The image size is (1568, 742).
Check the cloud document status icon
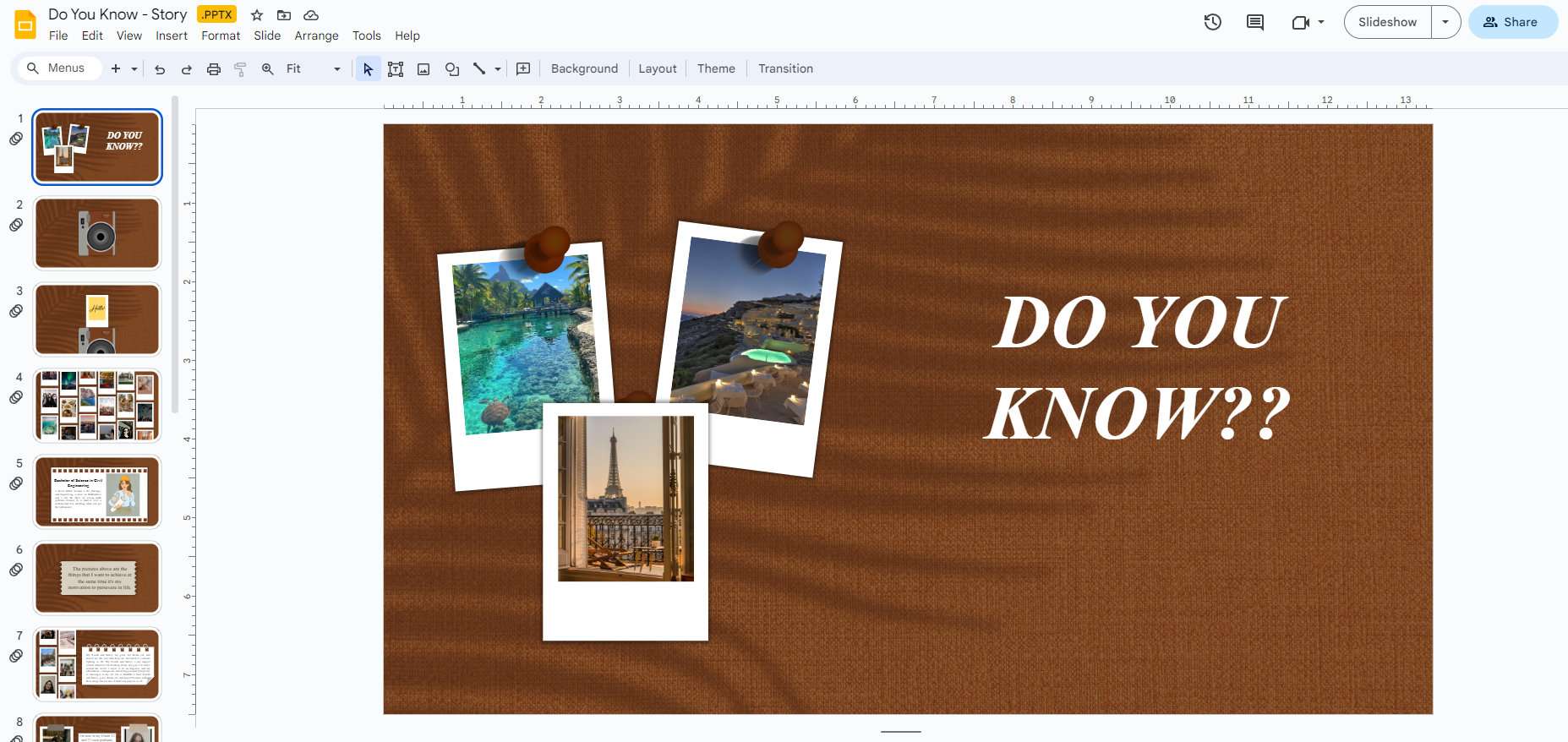point(311,15)
